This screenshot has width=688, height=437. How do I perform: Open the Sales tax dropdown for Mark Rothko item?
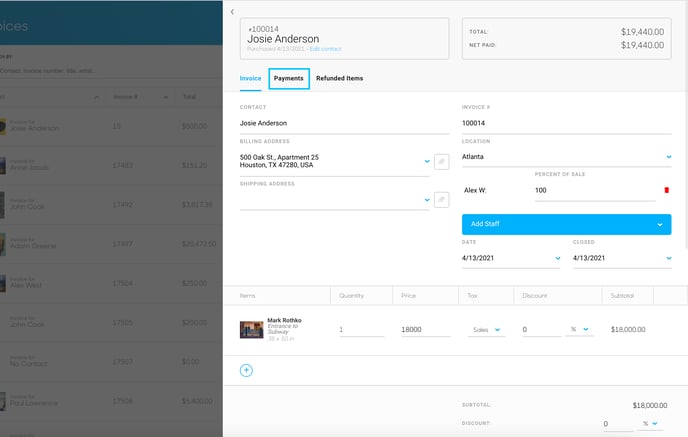click(487, 330)
